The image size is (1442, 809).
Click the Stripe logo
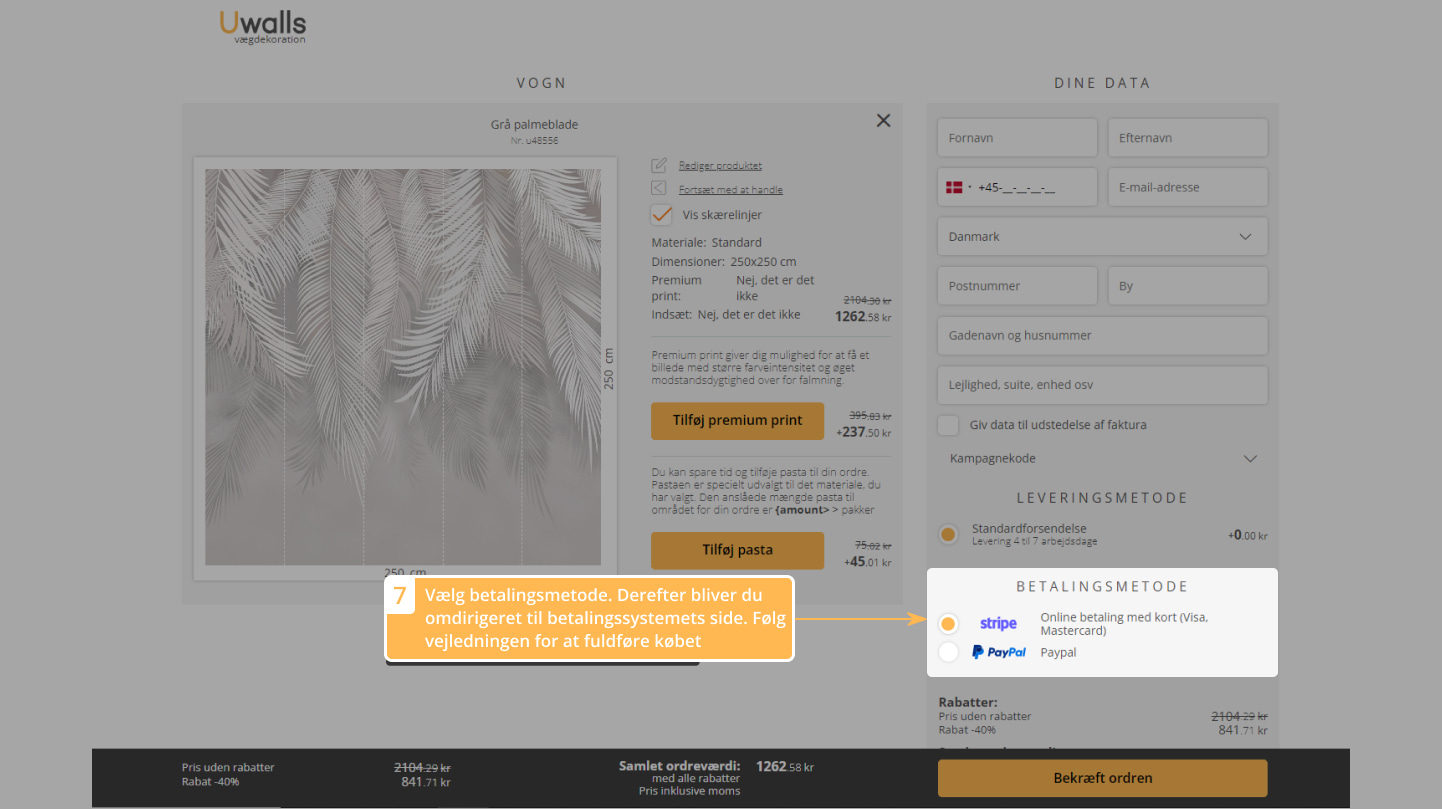pyautogui.click(x=998, y=624)
